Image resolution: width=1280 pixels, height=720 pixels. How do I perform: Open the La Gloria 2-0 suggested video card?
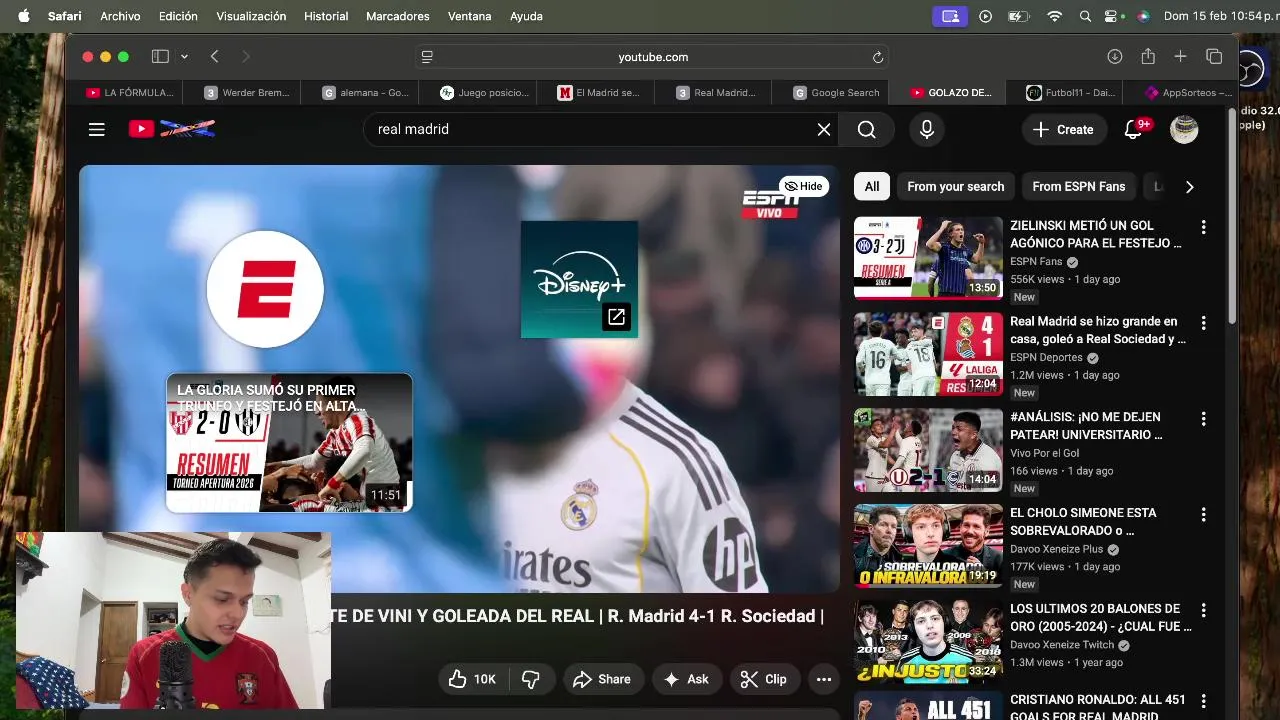pyautogui.click(x=289, y=443)
